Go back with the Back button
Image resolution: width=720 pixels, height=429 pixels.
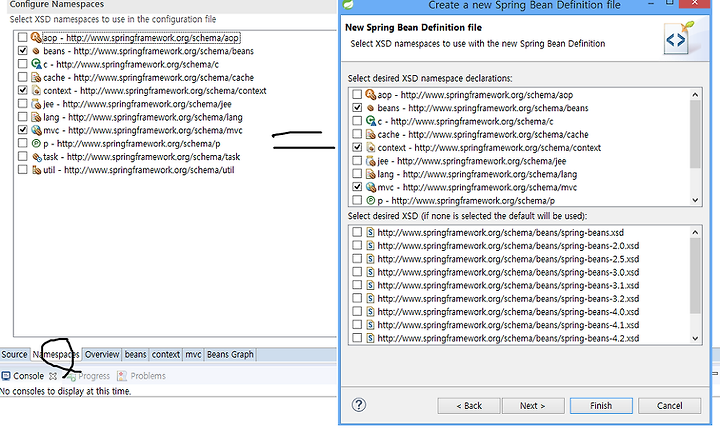coord(469,406)
